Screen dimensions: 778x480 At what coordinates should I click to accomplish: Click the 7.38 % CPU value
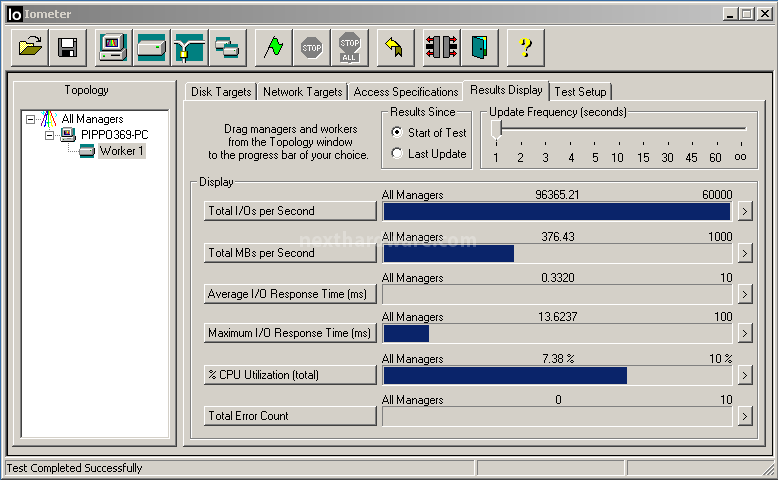(558, 358)
